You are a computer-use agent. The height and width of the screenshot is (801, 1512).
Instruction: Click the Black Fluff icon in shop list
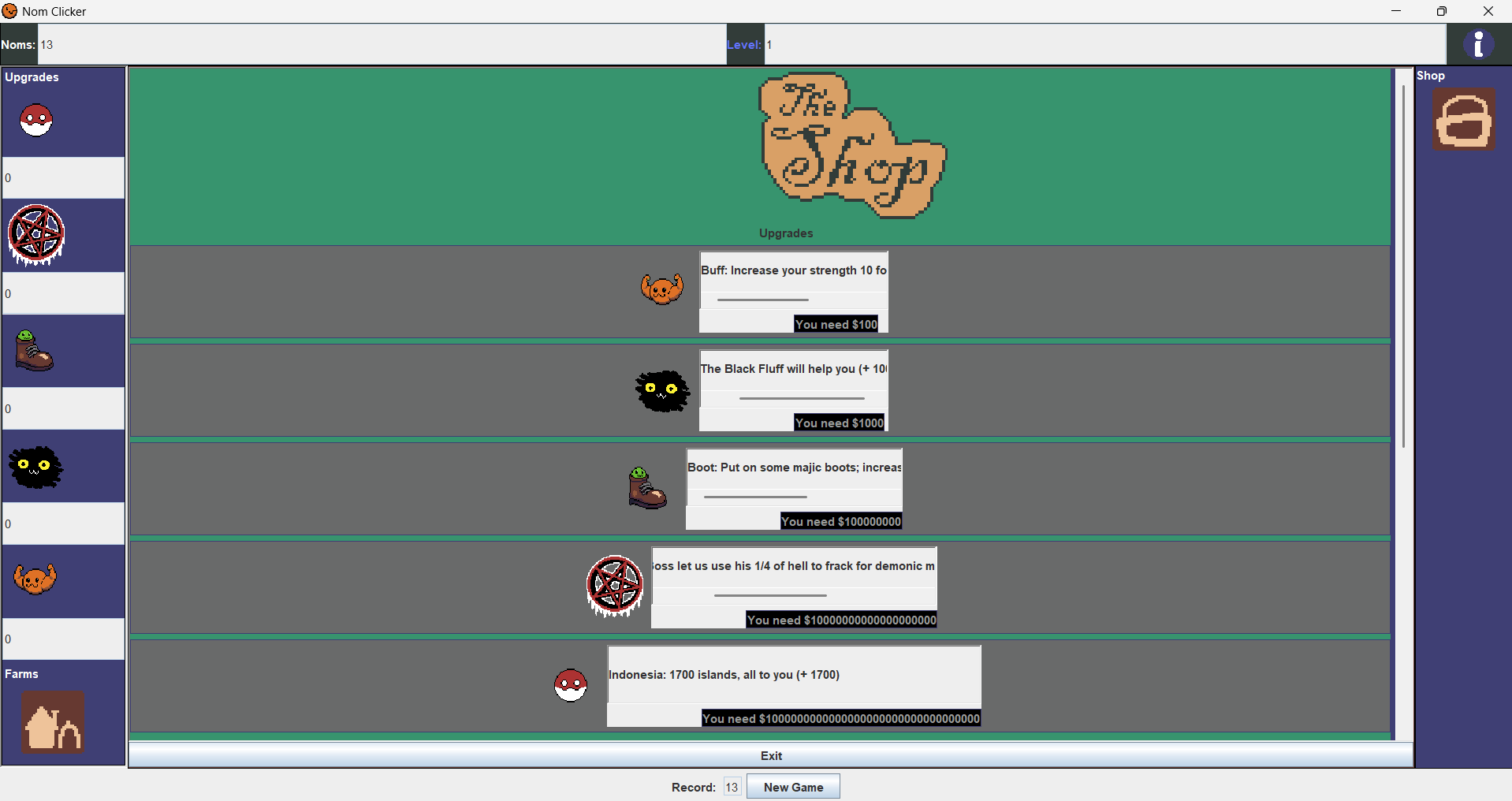click(662, 390)
